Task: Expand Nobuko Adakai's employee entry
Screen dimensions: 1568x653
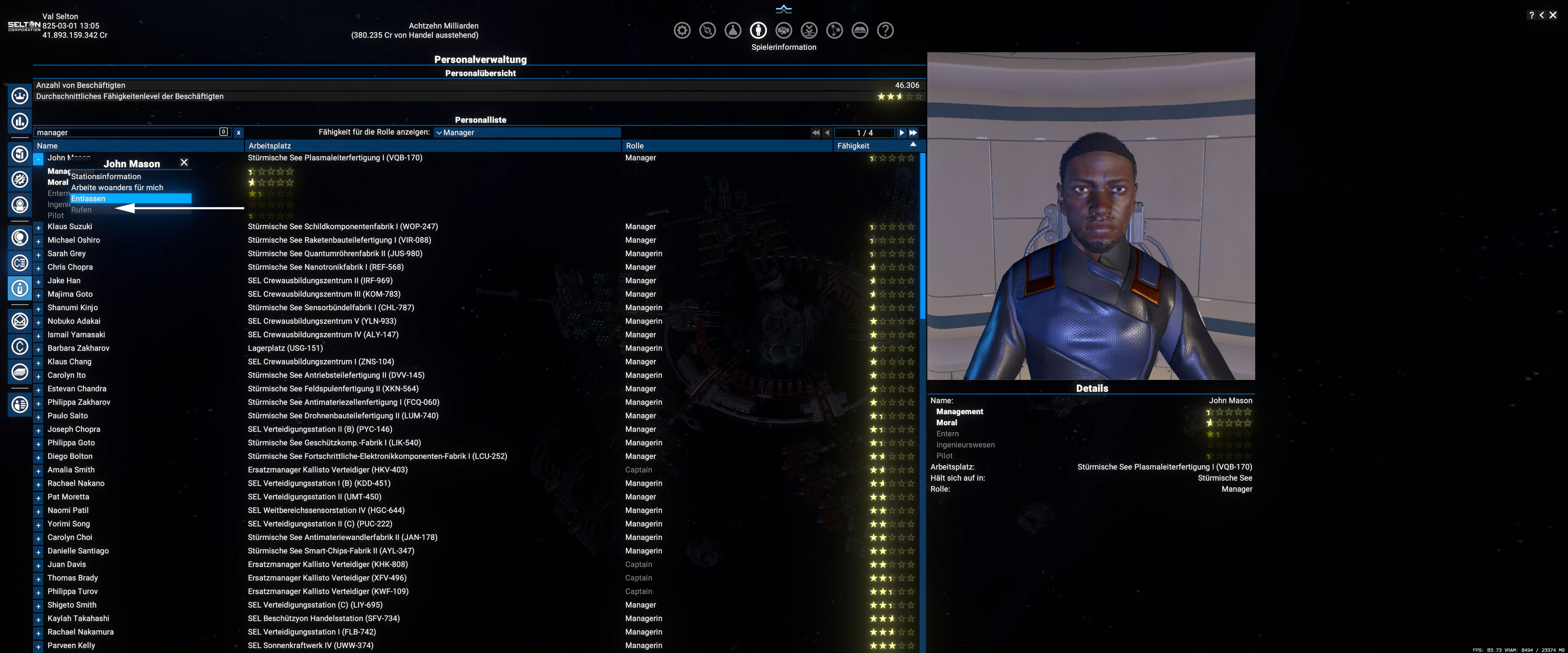Action: [x=38, y=322]
